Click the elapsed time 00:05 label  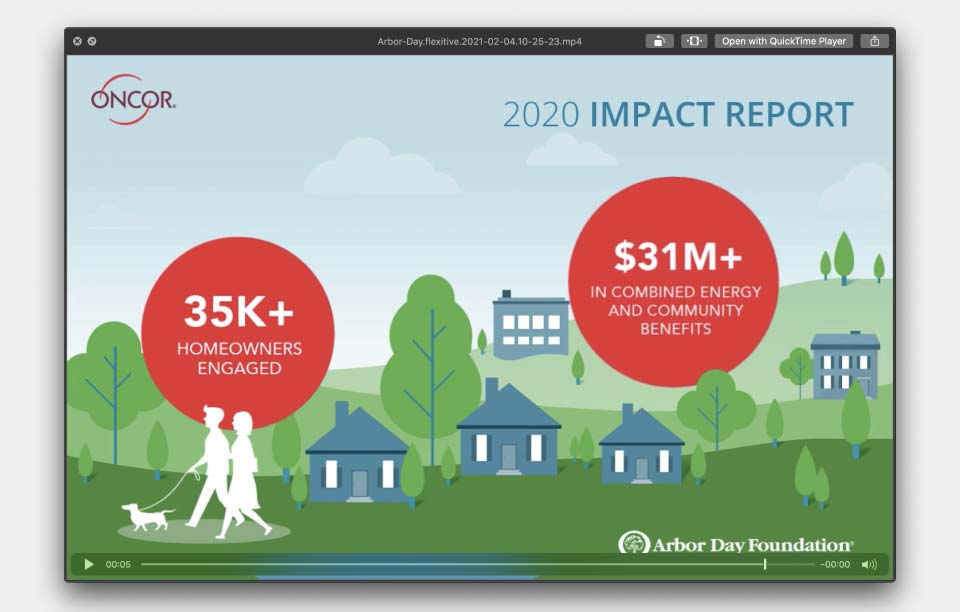pyautogui.click(x=118, y=565)
